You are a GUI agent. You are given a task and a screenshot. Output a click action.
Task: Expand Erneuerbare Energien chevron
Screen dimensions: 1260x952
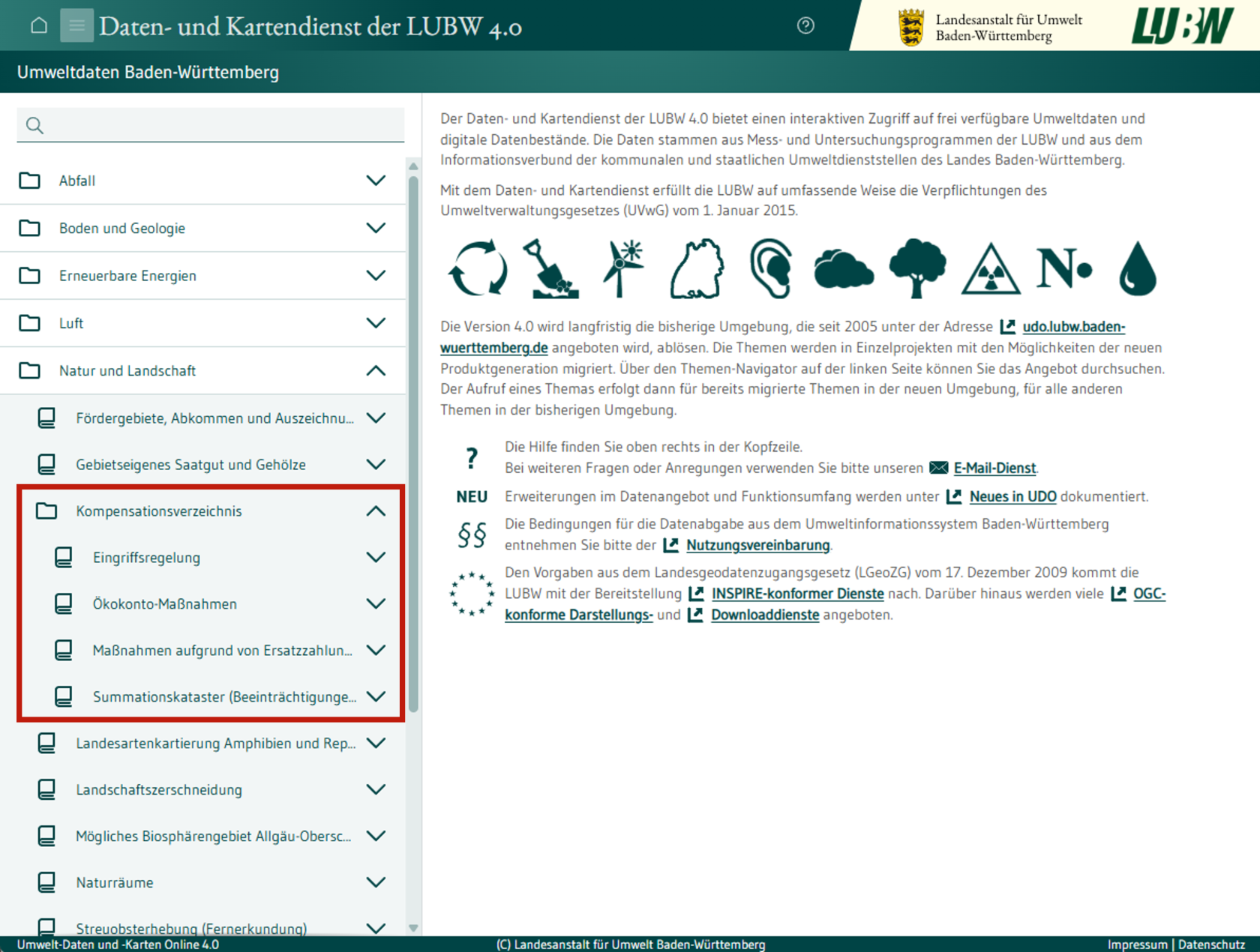[x=376, y=275]
